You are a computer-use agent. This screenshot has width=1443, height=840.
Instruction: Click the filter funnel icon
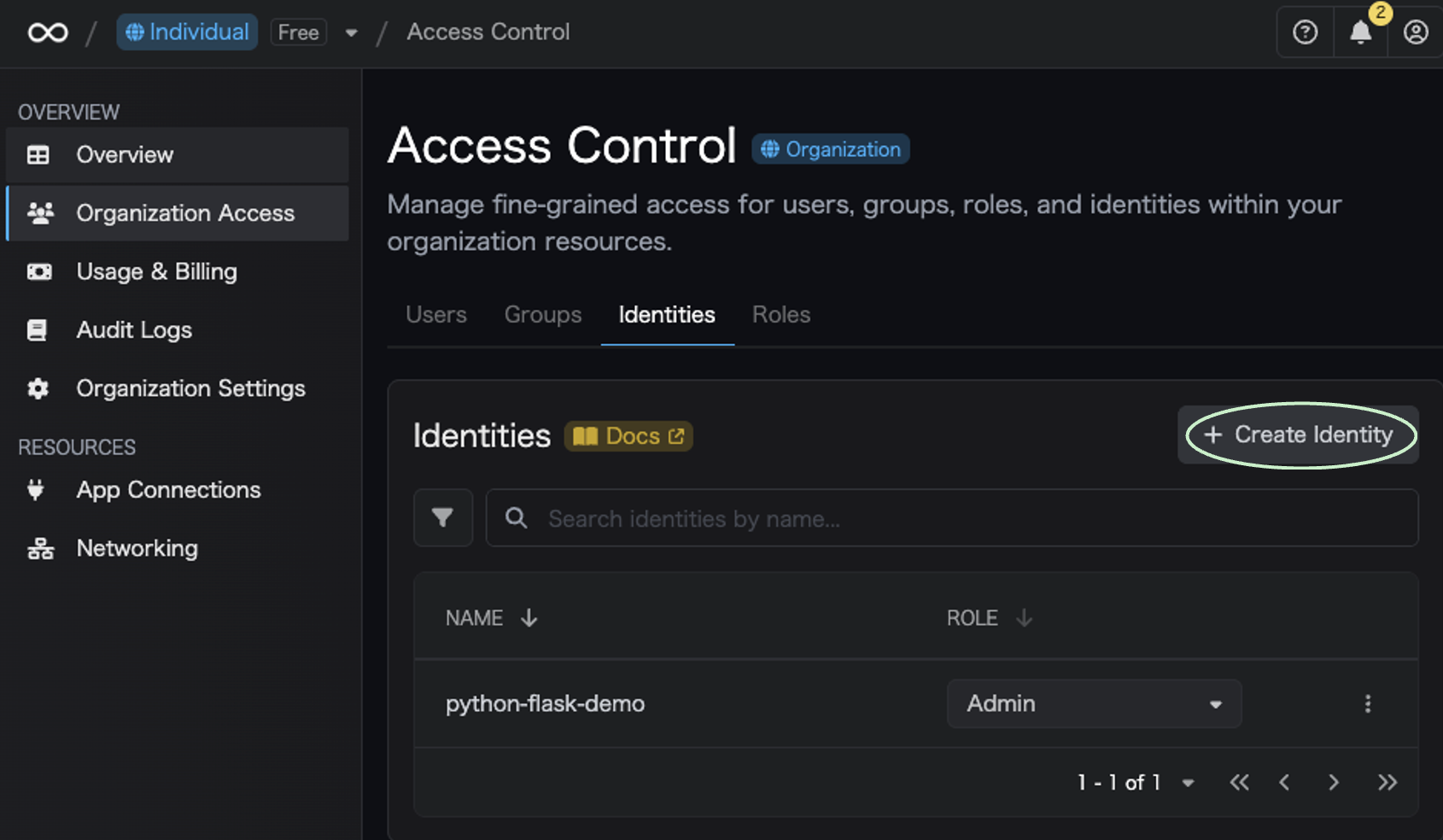(442, 517)
